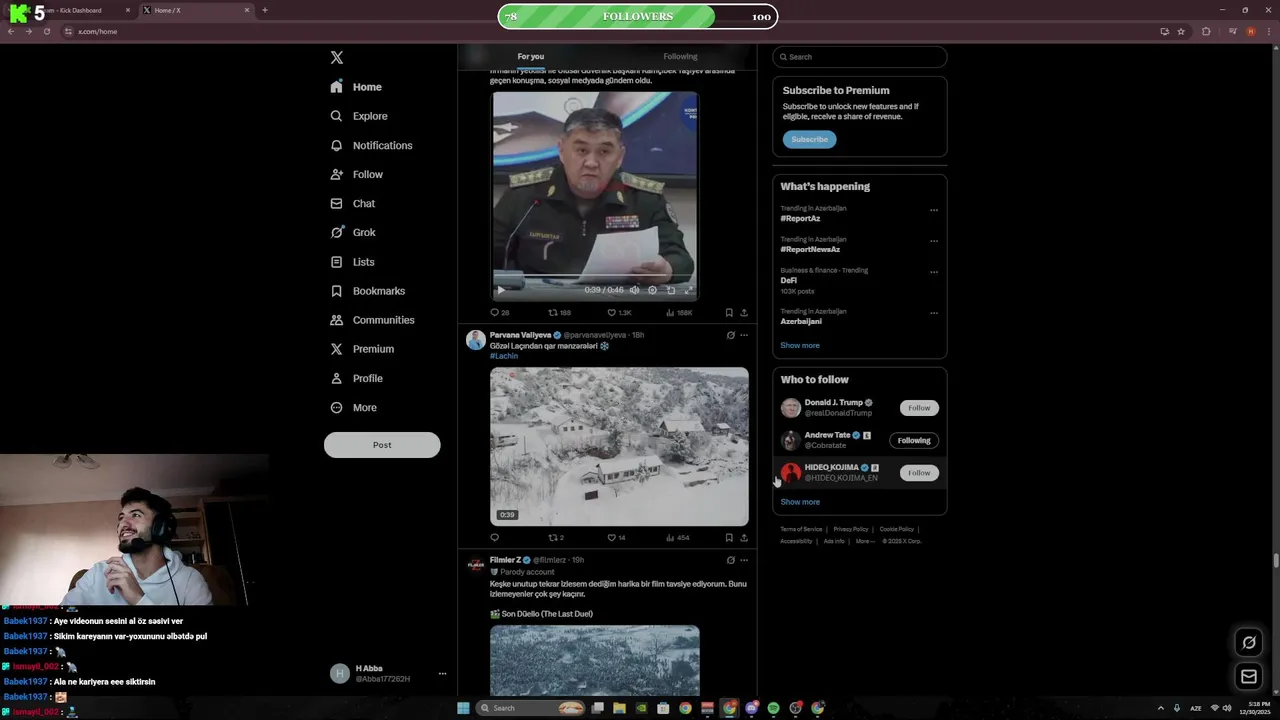
Task: View analytics of post with 454 views
Action: [x=677, y=538]
